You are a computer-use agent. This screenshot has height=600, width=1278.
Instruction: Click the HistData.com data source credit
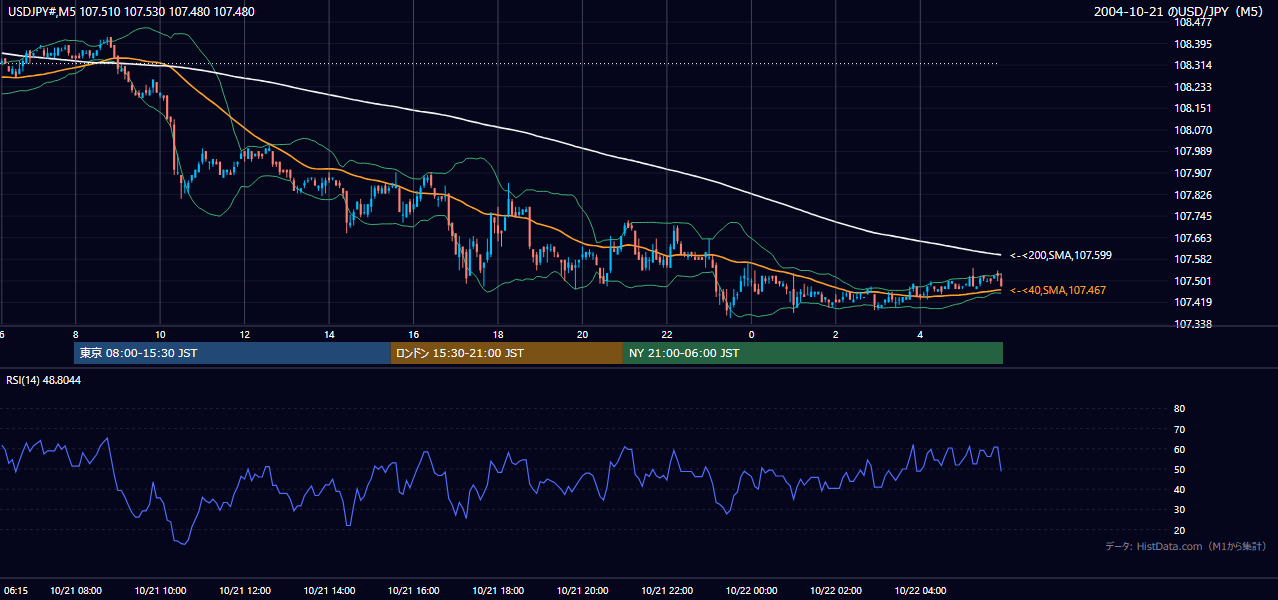pyautogui.click(x=1186, y=546)
